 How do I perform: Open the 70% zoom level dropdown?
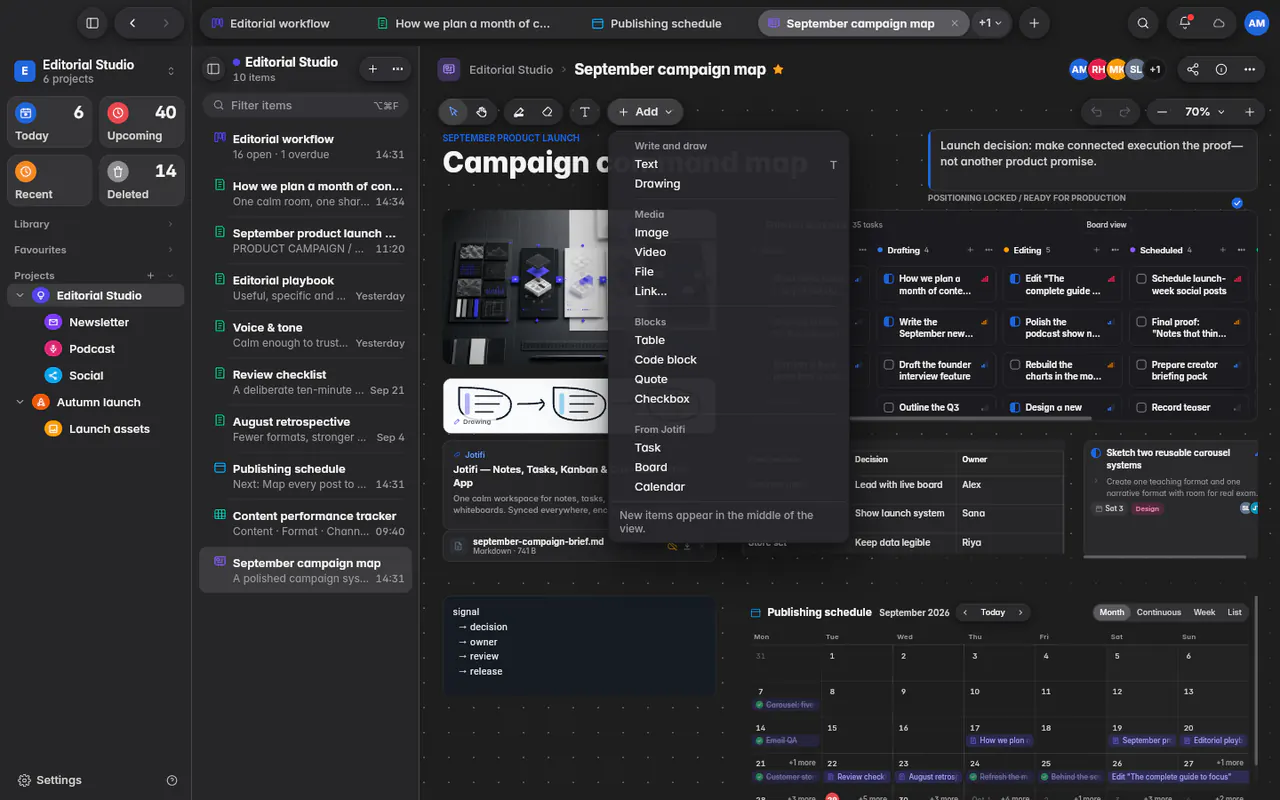click(x=1205, y=112)
